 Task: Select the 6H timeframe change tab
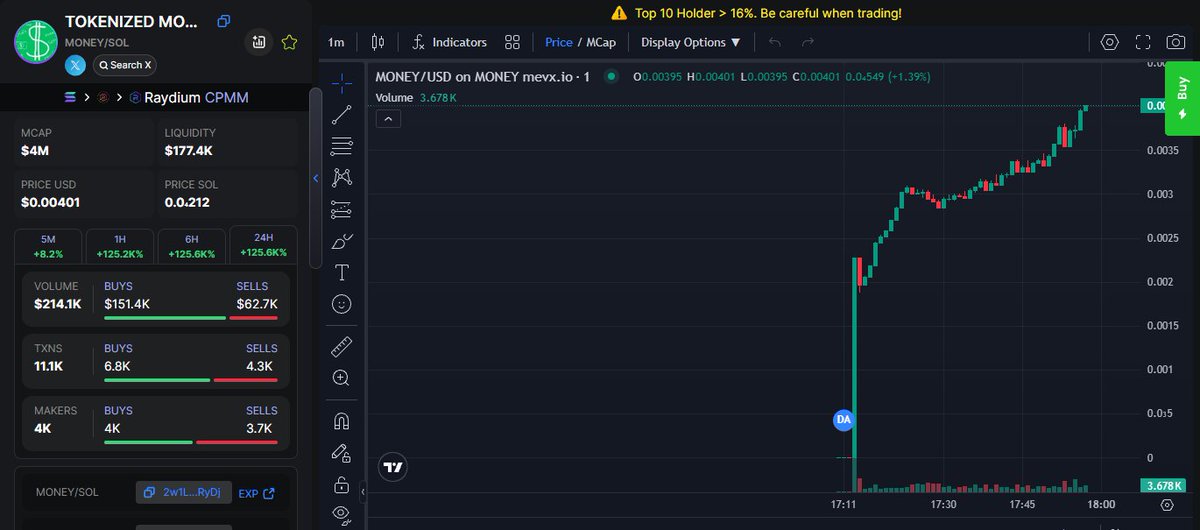click(x=191, y=246)
